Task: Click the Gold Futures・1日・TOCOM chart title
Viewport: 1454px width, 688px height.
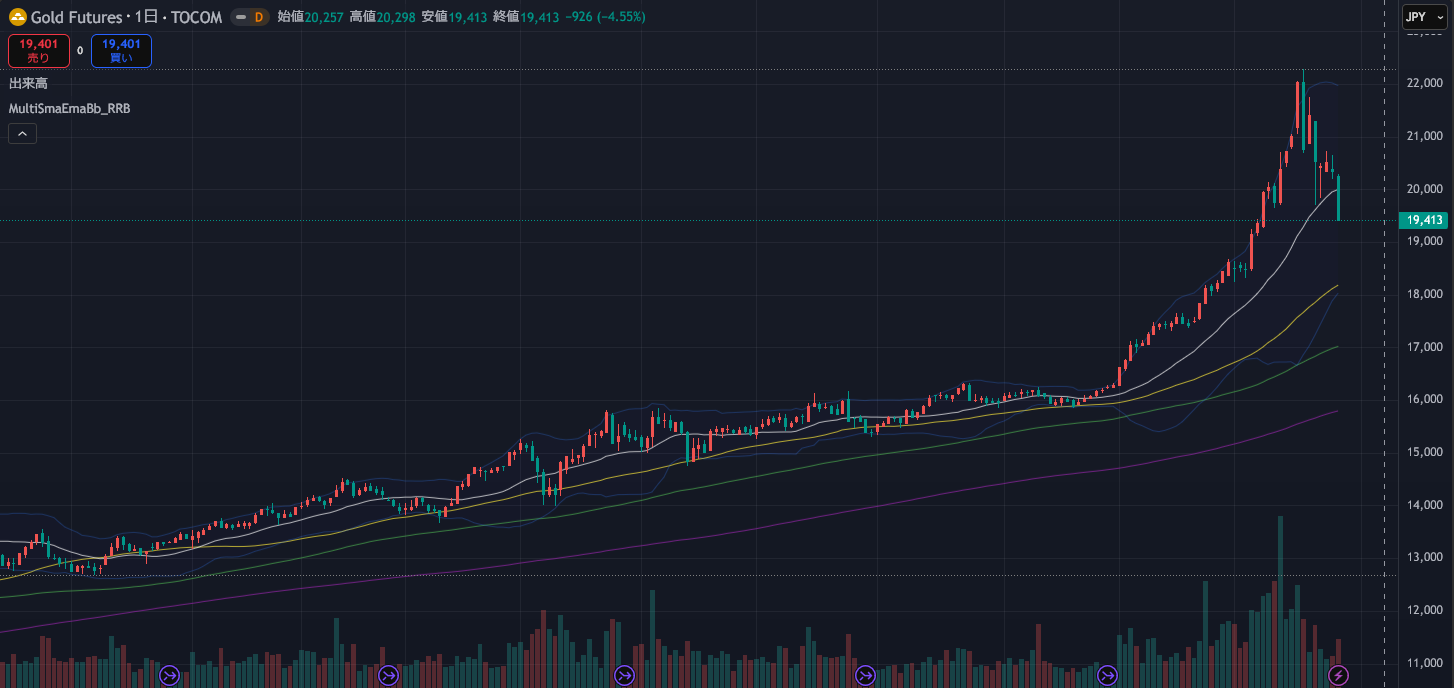Action: point(126,17)
